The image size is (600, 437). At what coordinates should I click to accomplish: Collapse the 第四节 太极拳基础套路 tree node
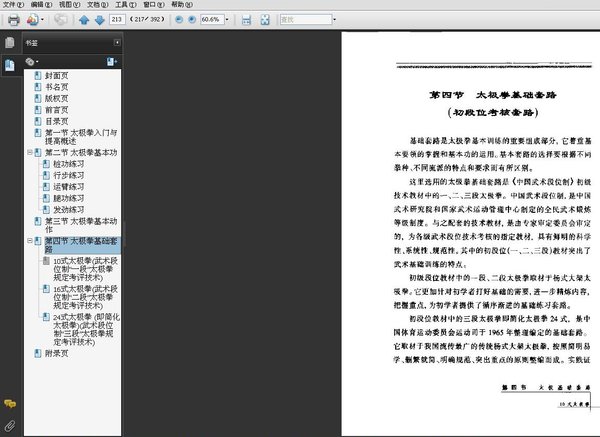(x=29, y=241)
